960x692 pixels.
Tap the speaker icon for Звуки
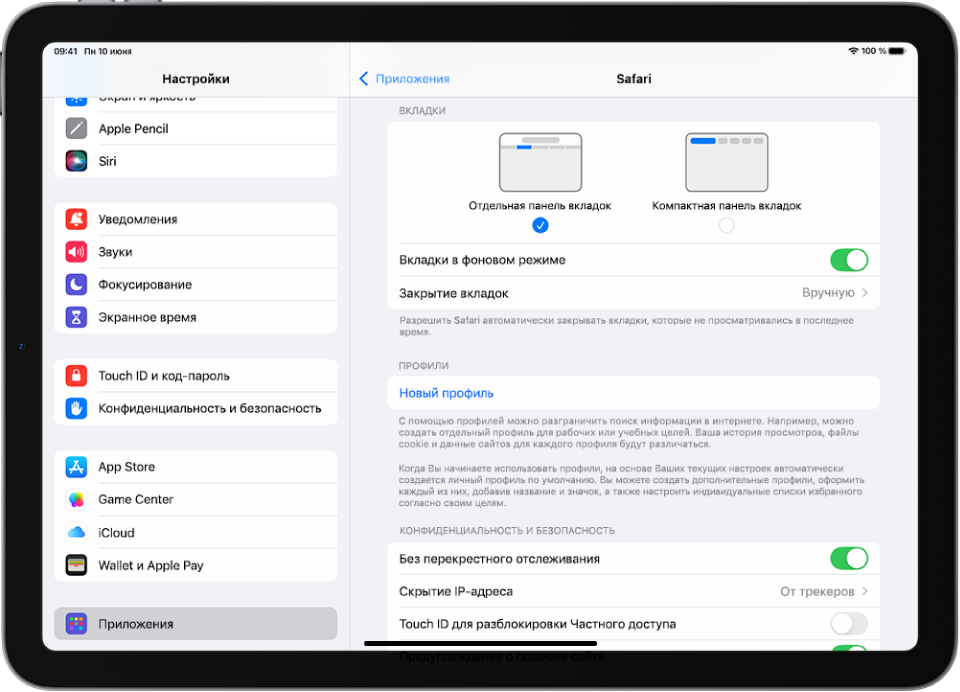[x=76, y=252]
